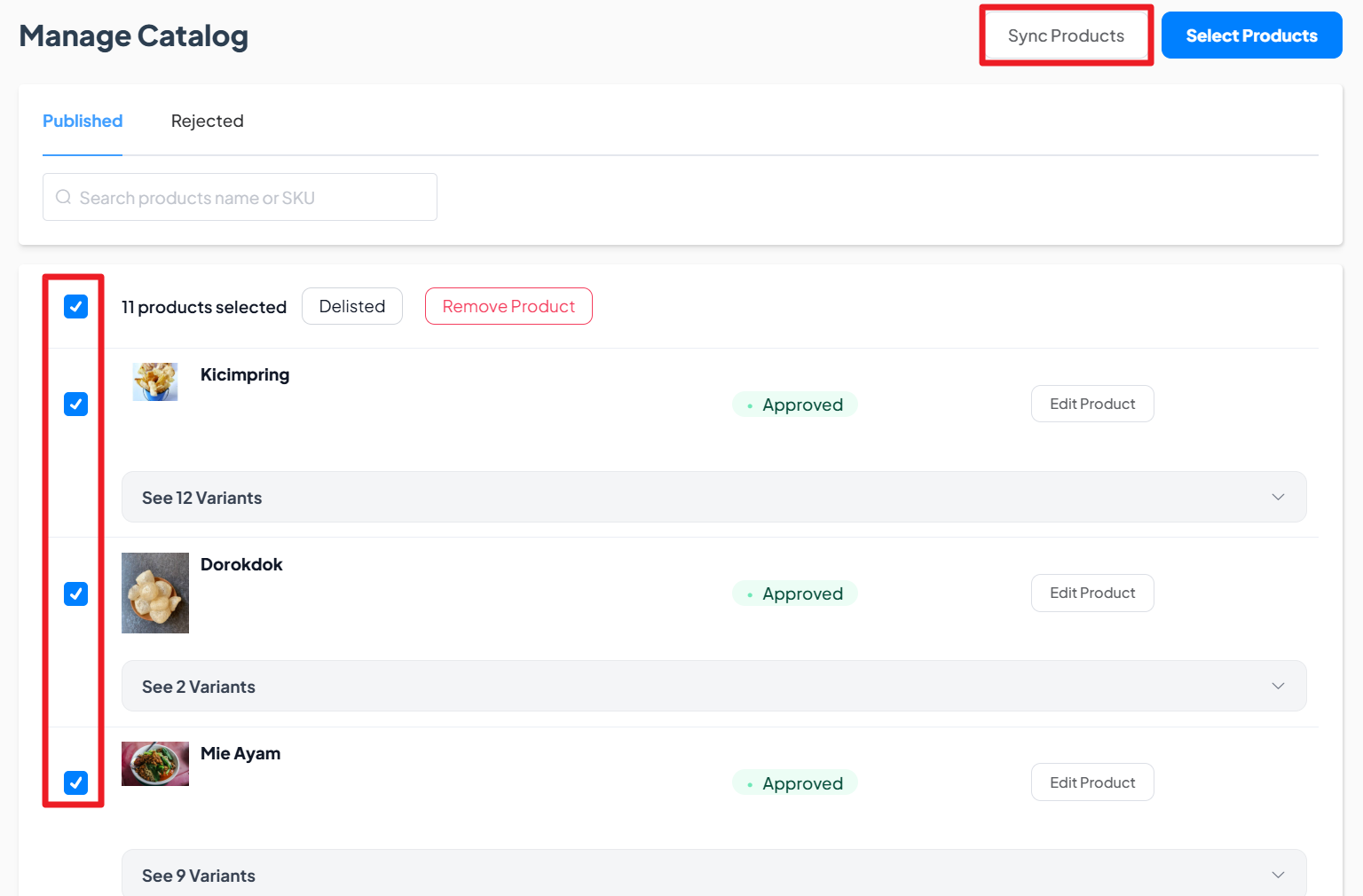This screenshot has width=1363, height=896.
Task: Focus the search products name or SKU field
Action: click(240, 197)
